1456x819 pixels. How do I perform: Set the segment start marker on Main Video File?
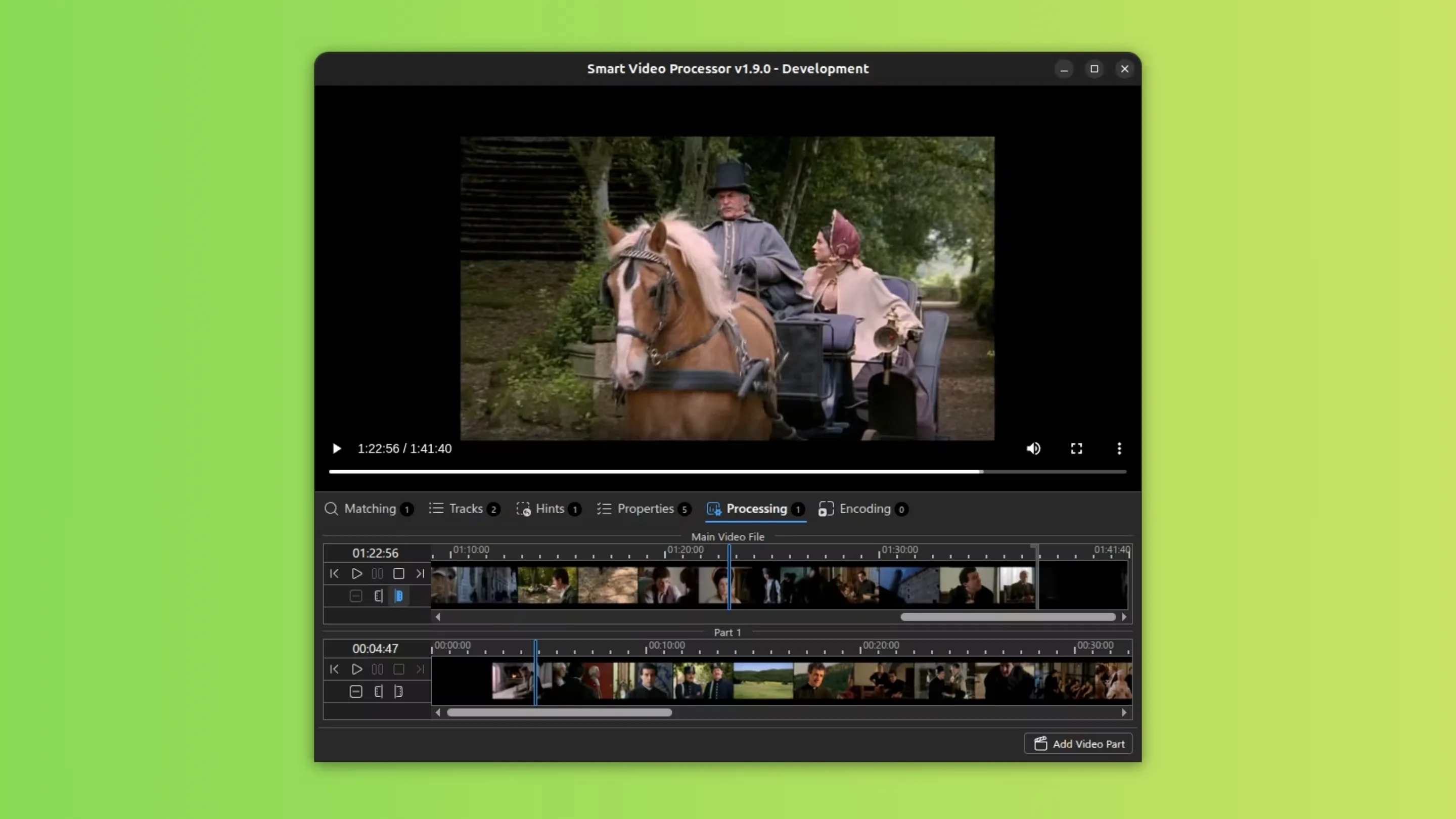[x=378, y=596]
